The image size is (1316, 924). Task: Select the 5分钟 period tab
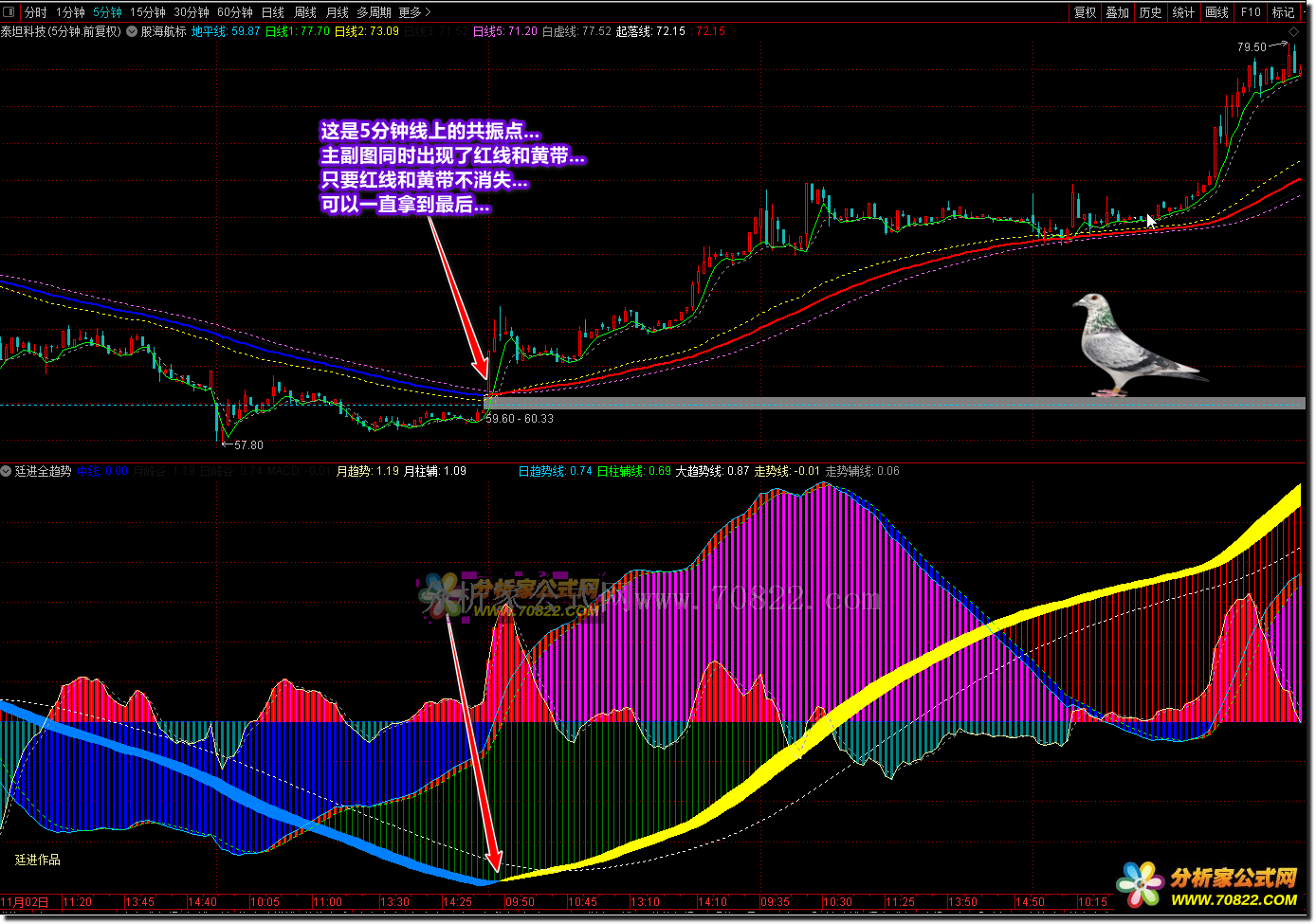[107, 12]
